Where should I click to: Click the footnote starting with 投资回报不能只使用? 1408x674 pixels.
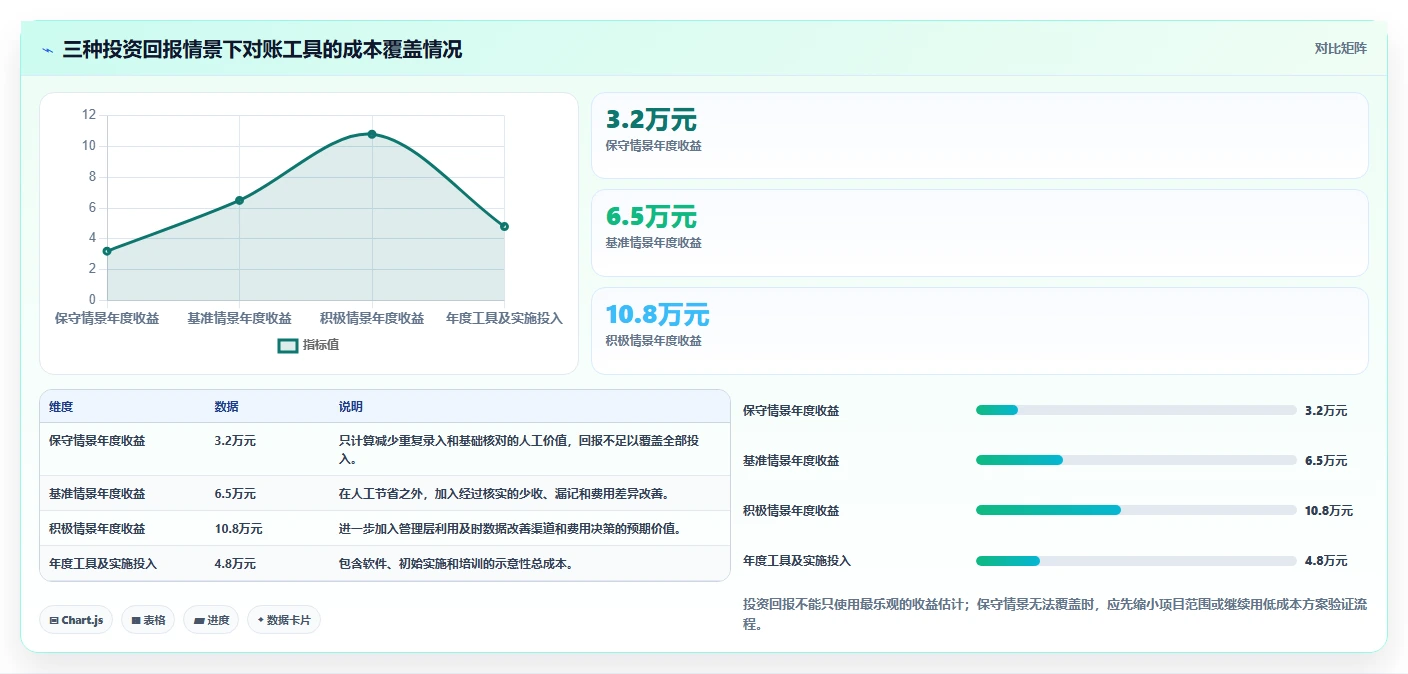[x=1055, y=614]
